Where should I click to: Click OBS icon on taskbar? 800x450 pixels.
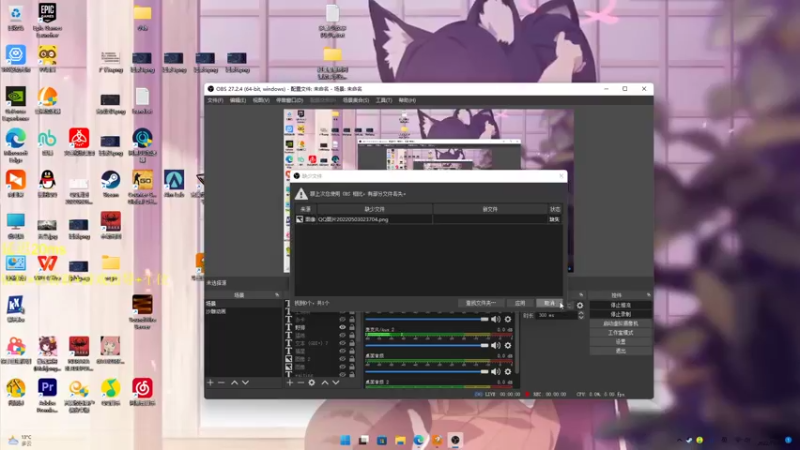tap(455, 440)
